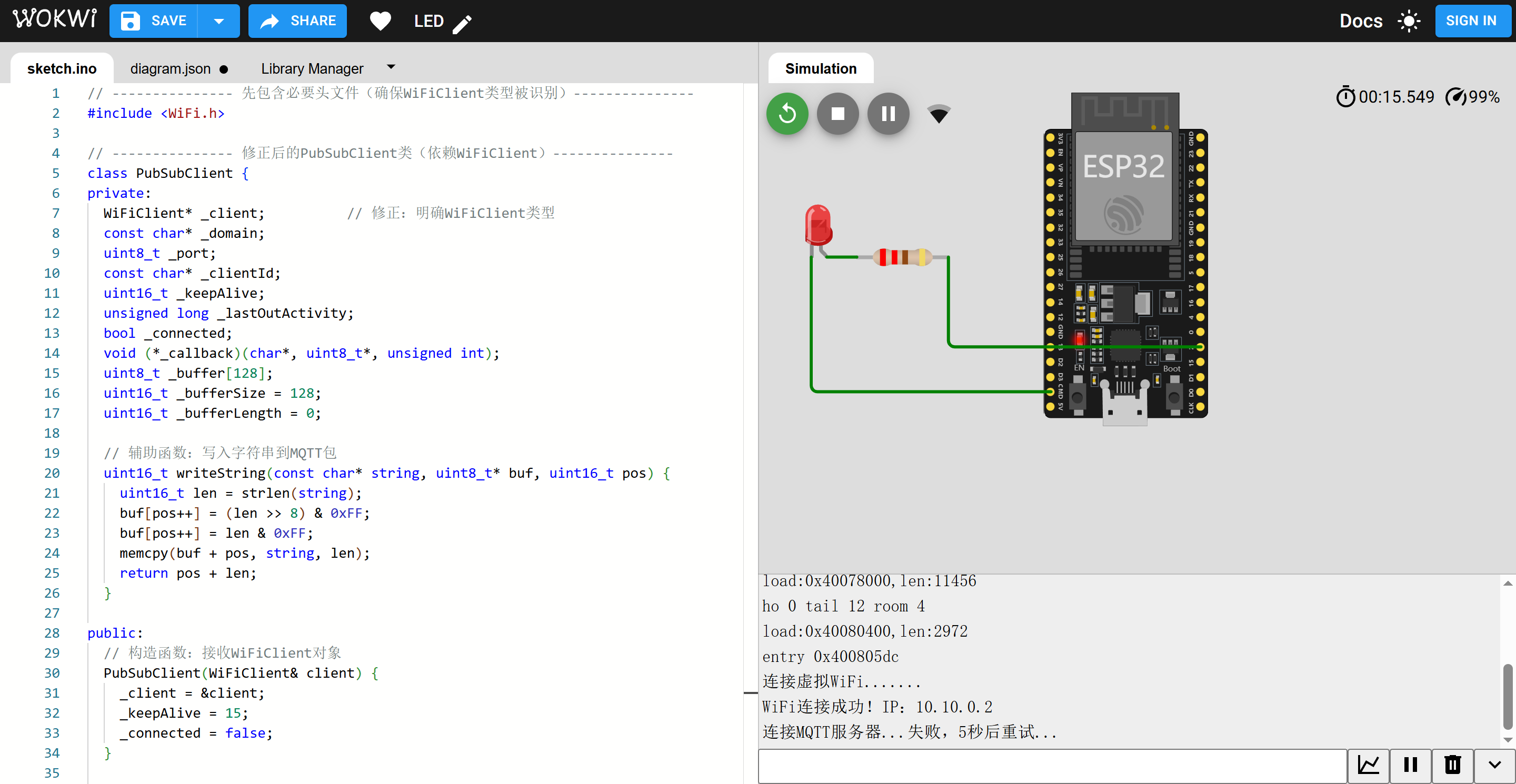Click the serial monitor input field
Viewport: 1516px width, 784px height.
tap(1052, 765)
